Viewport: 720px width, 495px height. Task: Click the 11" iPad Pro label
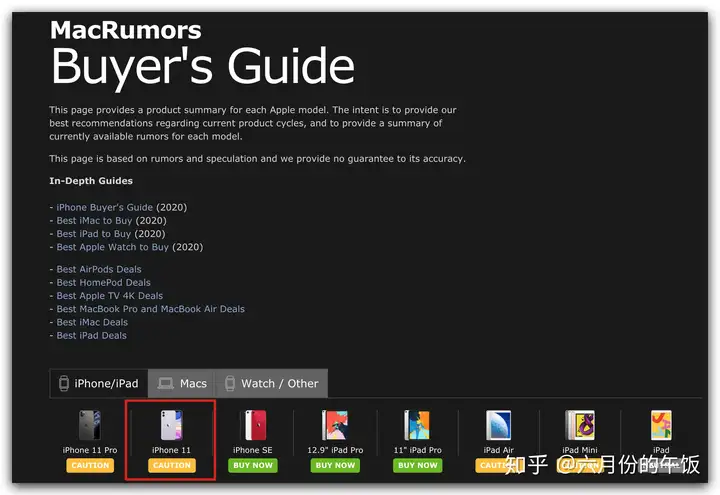click(417, 450)
